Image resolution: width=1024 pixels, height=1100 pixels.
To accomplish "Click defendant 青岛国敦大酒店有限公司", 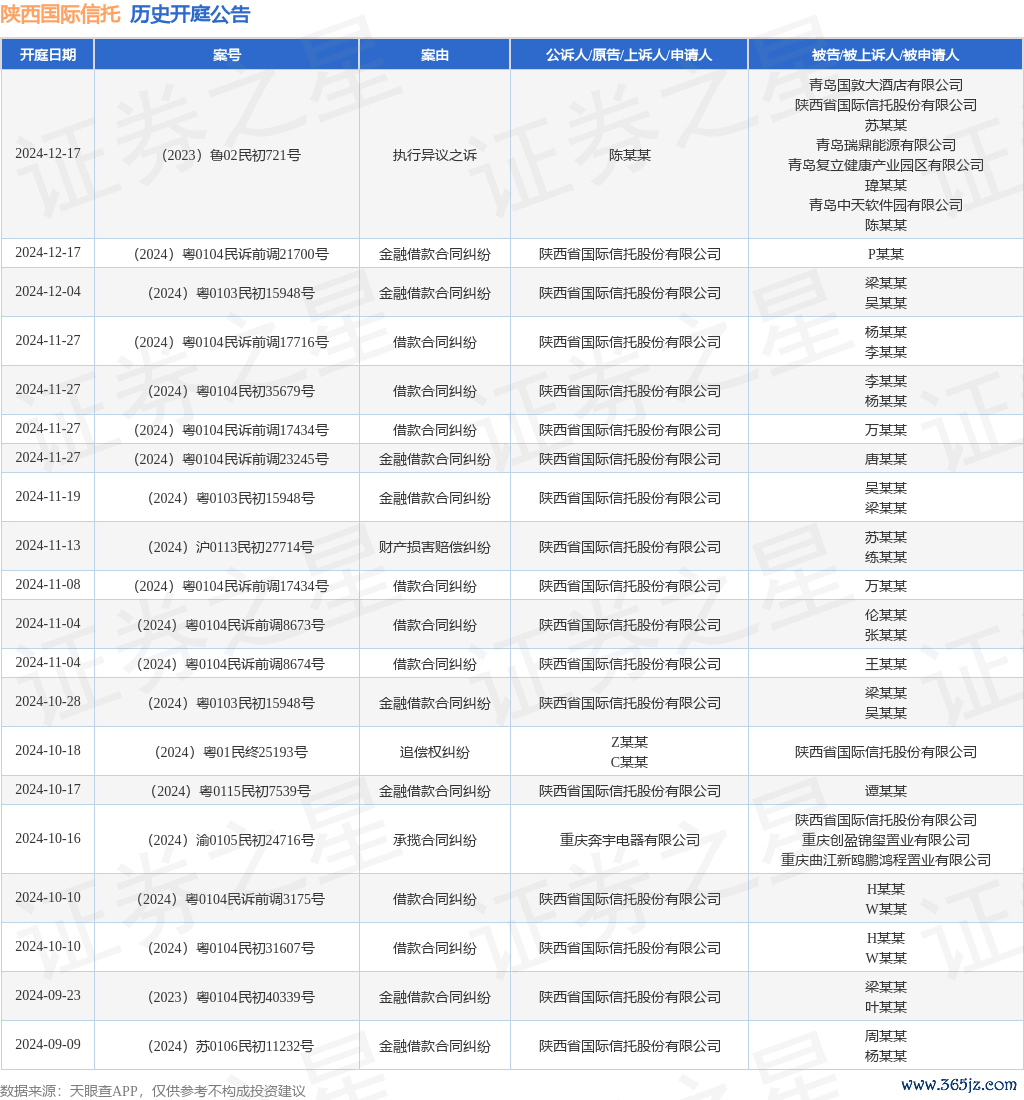I will coord(886,85).
